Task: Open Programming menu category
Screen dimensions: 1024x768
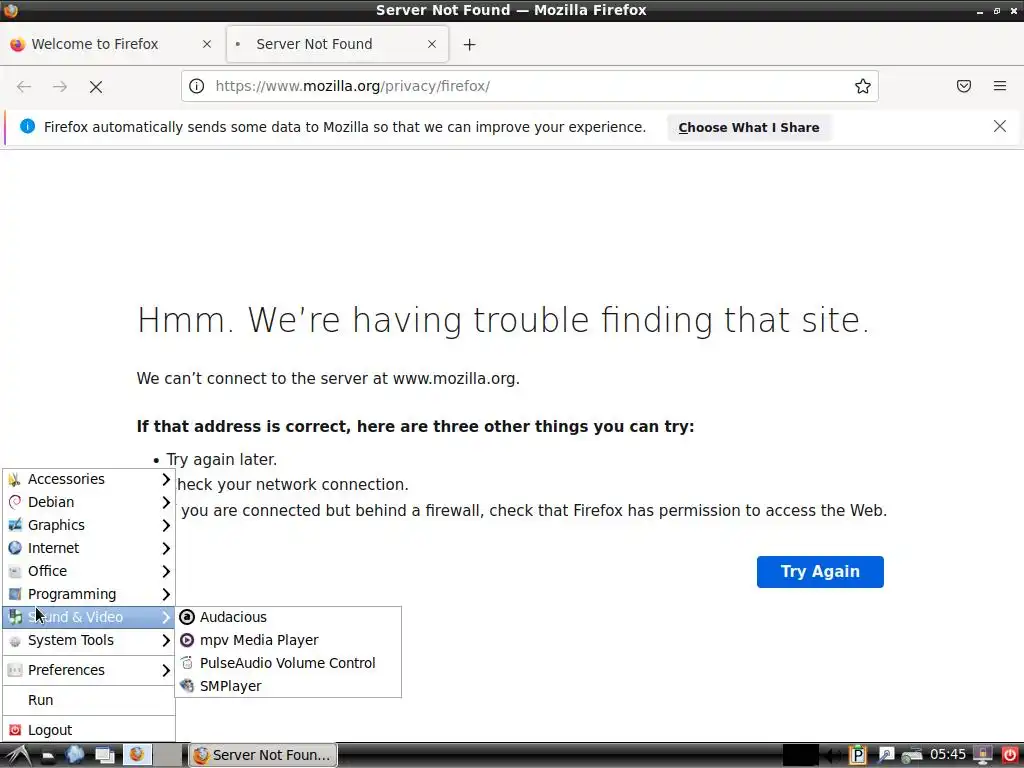Action: click(x=89, y=594)
